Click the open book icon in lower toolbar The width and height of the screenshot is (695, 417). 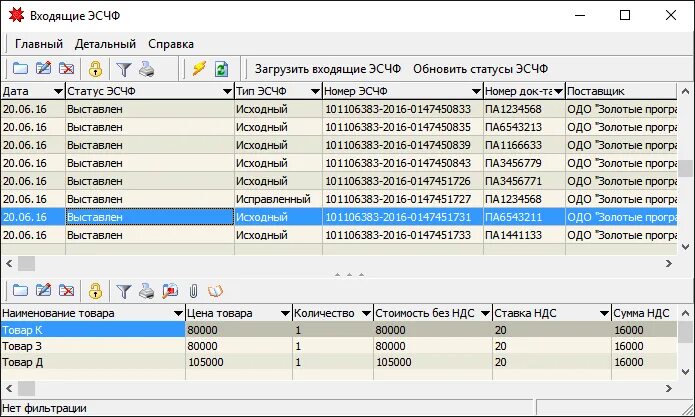215,291
